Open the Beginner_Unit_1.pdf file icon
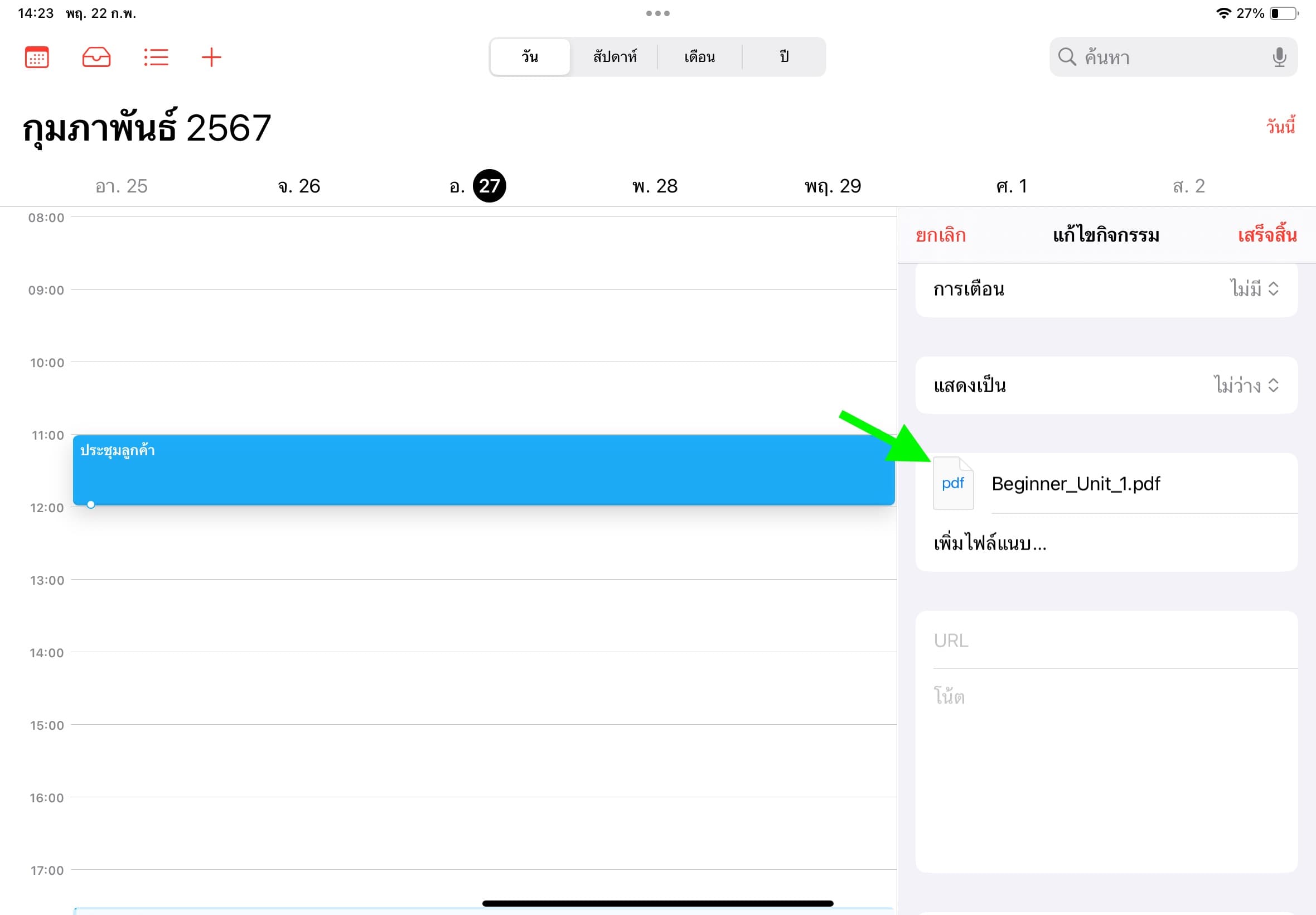Viewport: 1316px width, 915px height. pos(953,483)
